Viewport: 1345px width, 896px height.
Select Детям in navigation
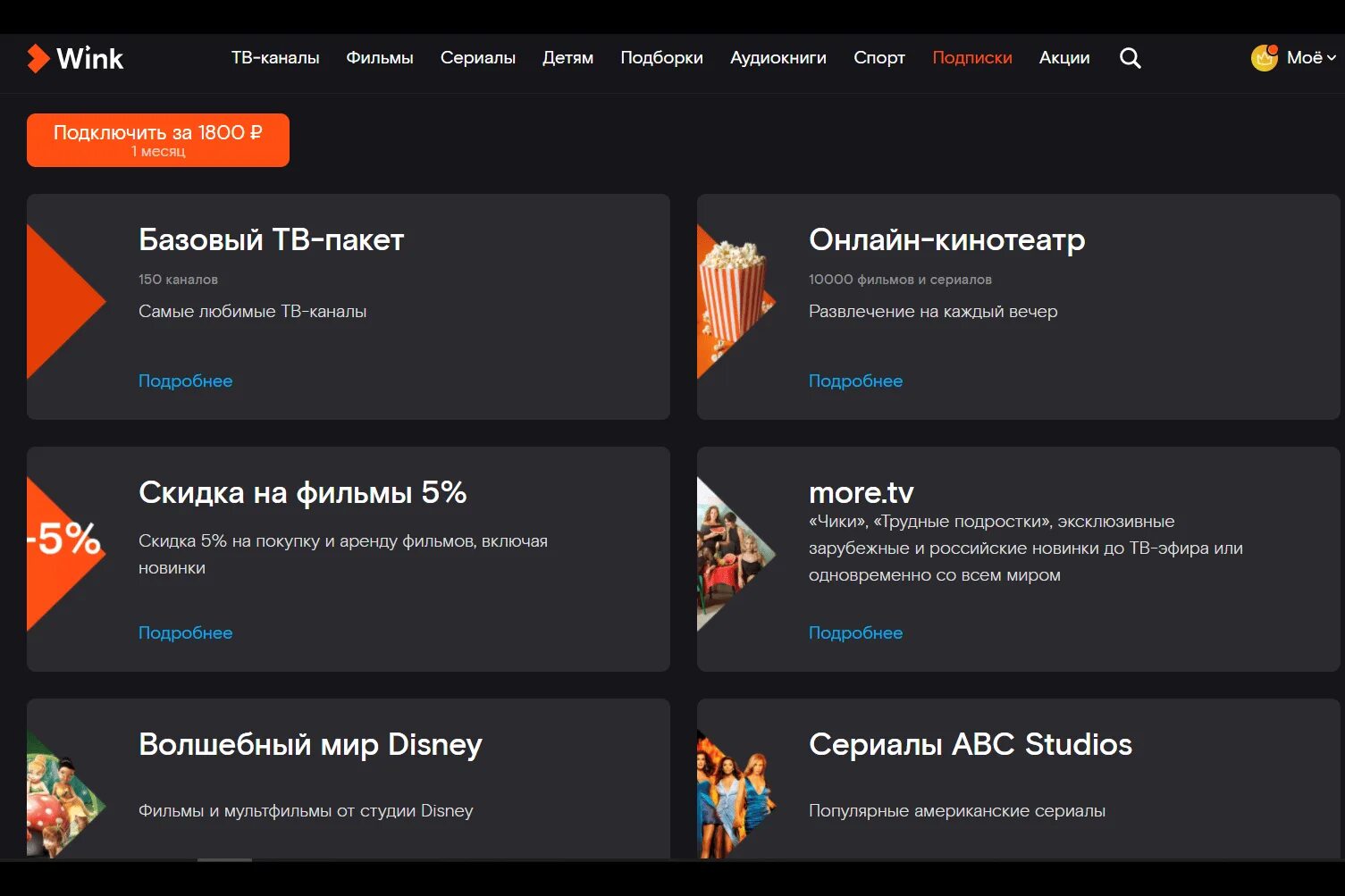pyautogui.click(x=567, y=58)
